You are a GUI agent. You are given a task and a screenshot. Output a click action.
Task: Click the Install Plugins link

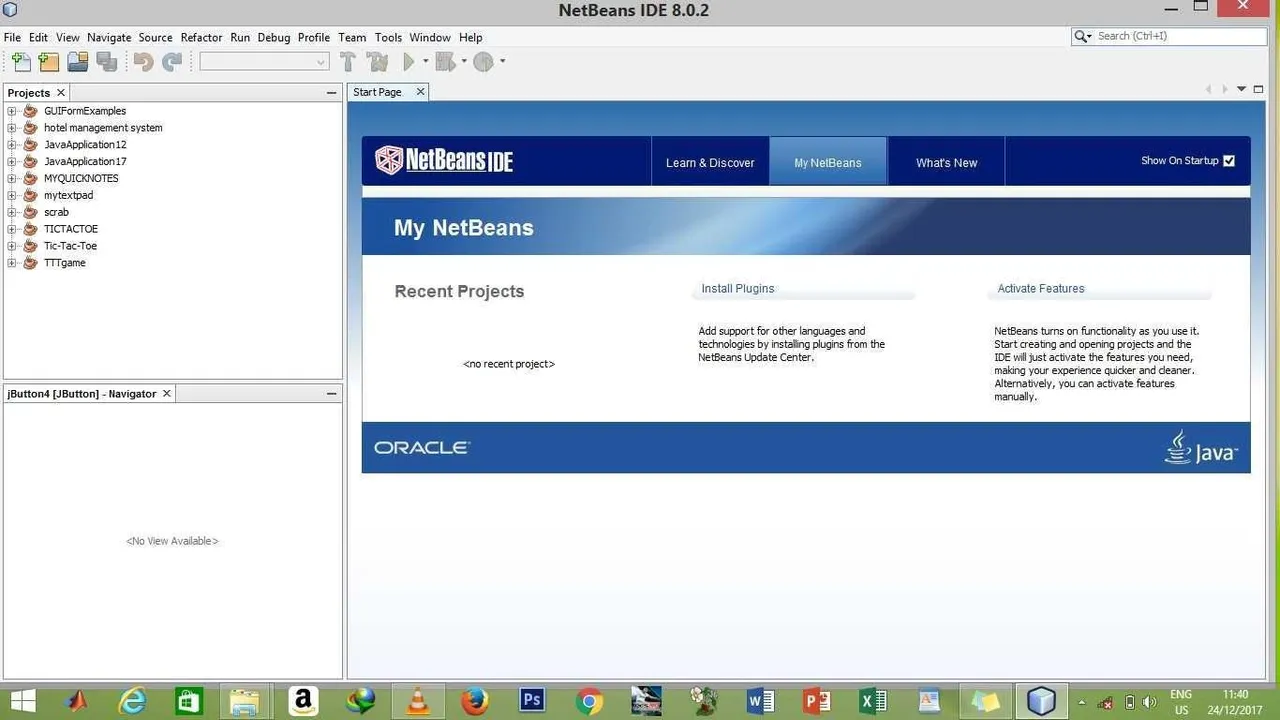point(738,288)
